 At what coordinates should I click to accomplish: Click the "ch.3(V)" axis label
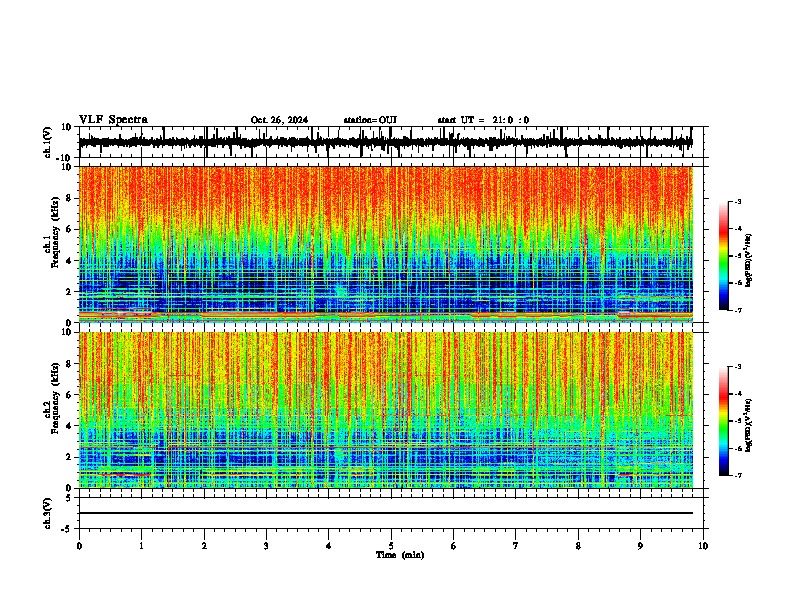point(48,513)
